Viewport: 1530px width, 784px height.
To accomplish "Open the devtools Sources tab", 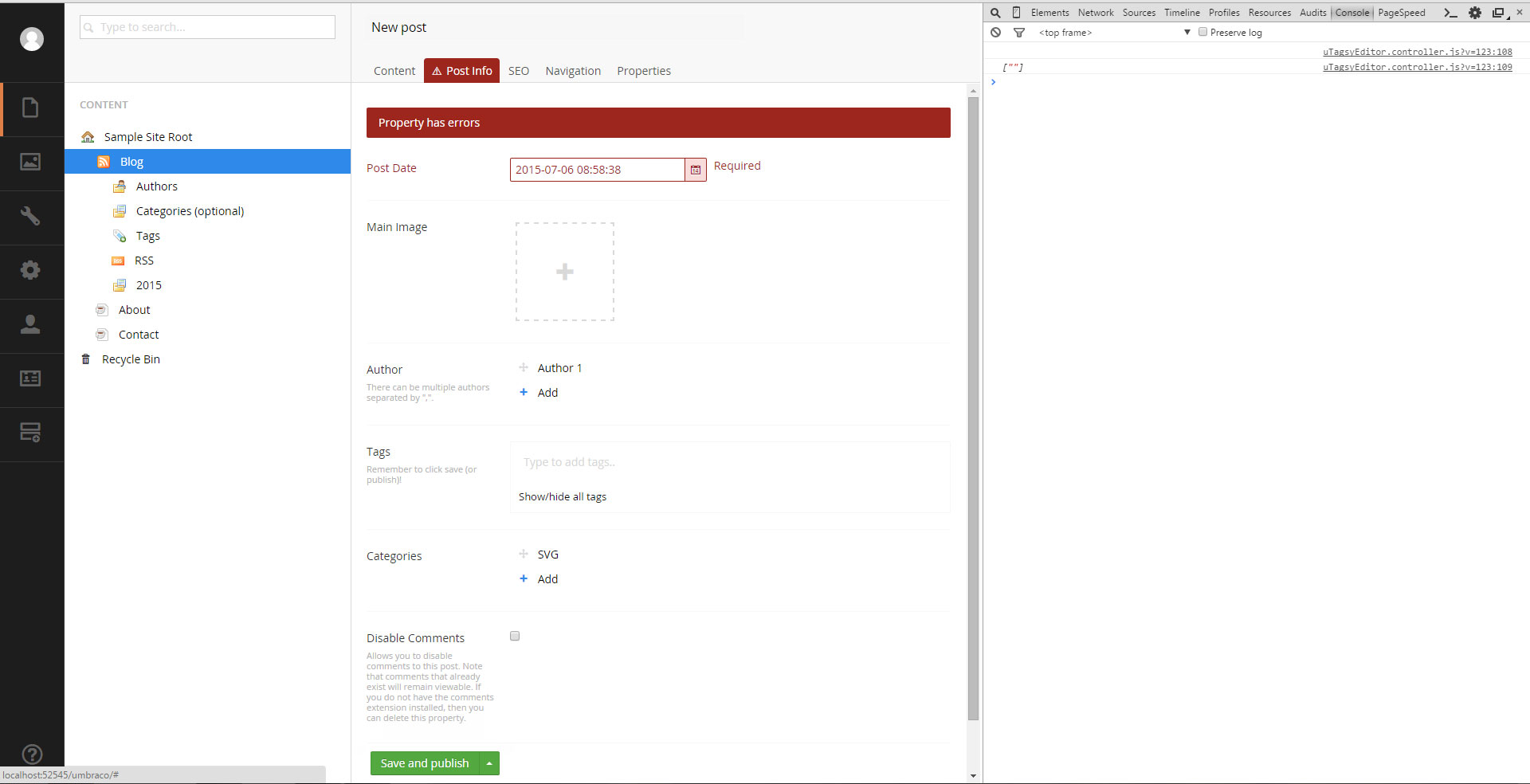I will [x=1139, y=13].
